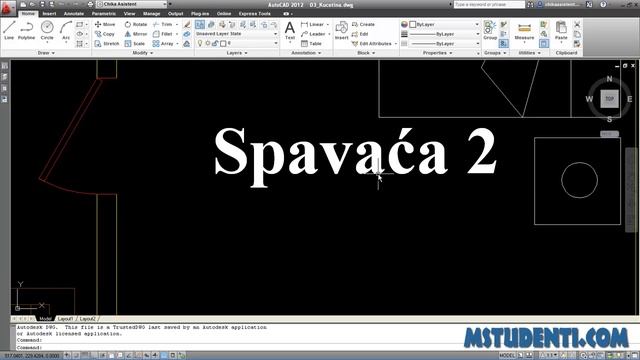Expand the Modify panel
The image size is (640, 360).
143,53
